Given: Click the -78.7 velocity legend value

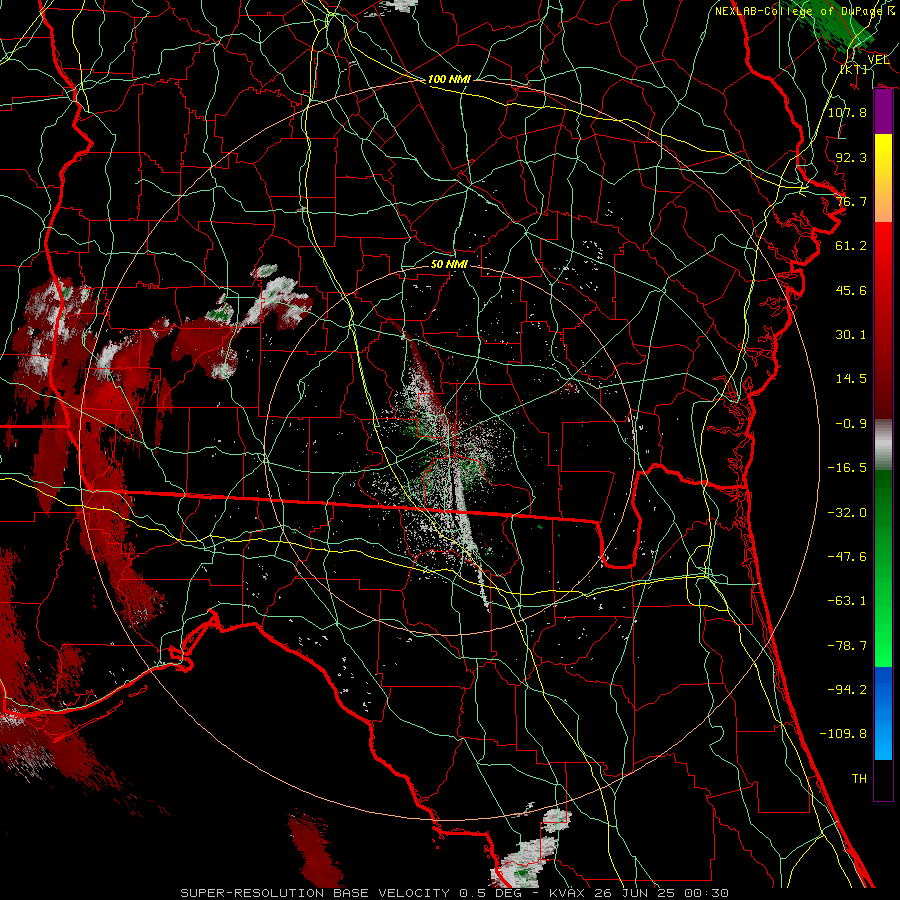Looking at the screenshot, I should coord(847,646).
